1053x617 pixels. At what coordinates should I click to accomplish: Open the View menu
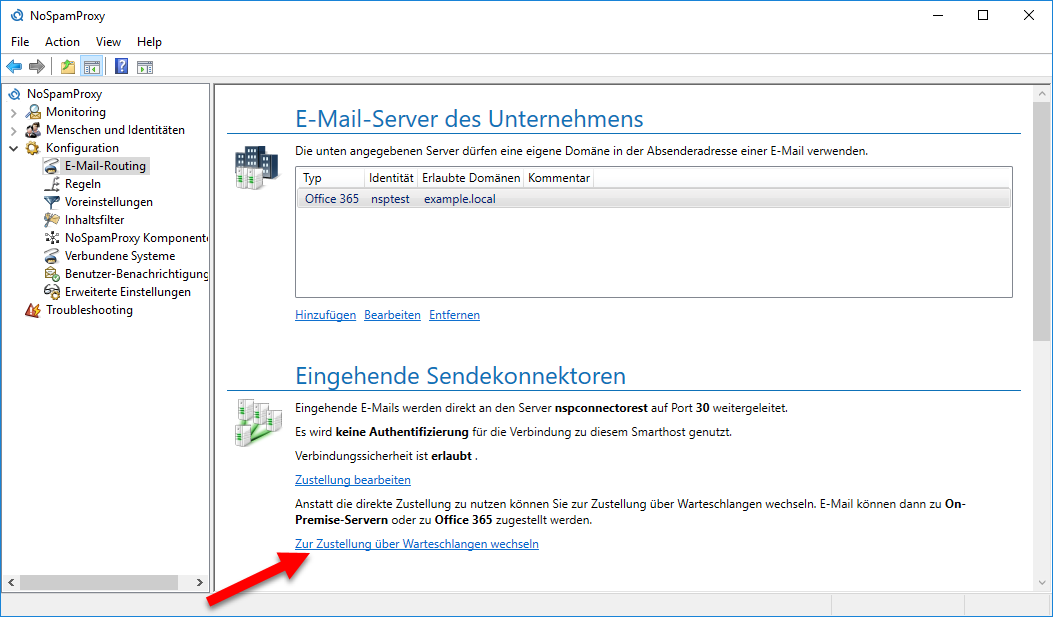(108, 42)
